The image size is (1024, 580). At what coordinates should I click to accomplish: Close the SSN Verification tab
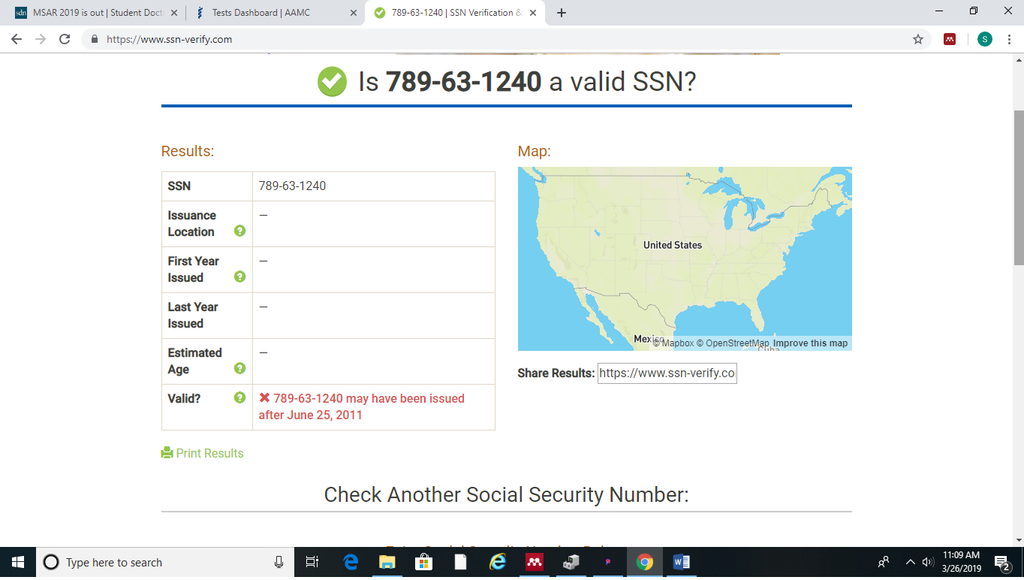[533, 12]
